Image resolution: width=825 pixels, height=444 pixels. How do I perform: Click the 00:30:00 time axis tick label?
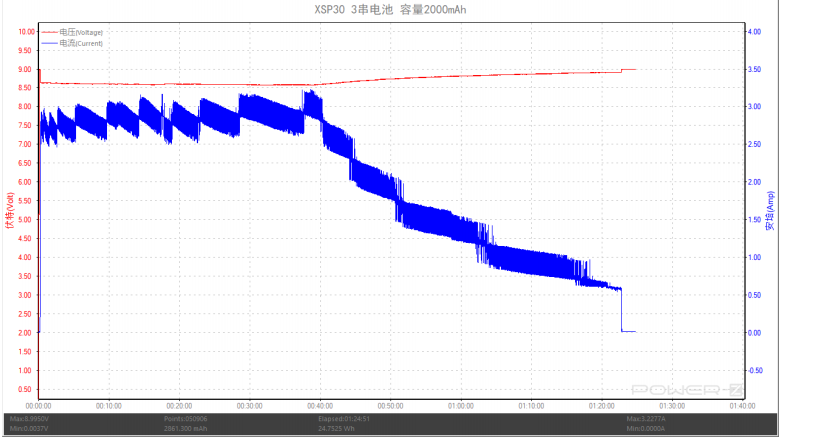pos(249,406)
